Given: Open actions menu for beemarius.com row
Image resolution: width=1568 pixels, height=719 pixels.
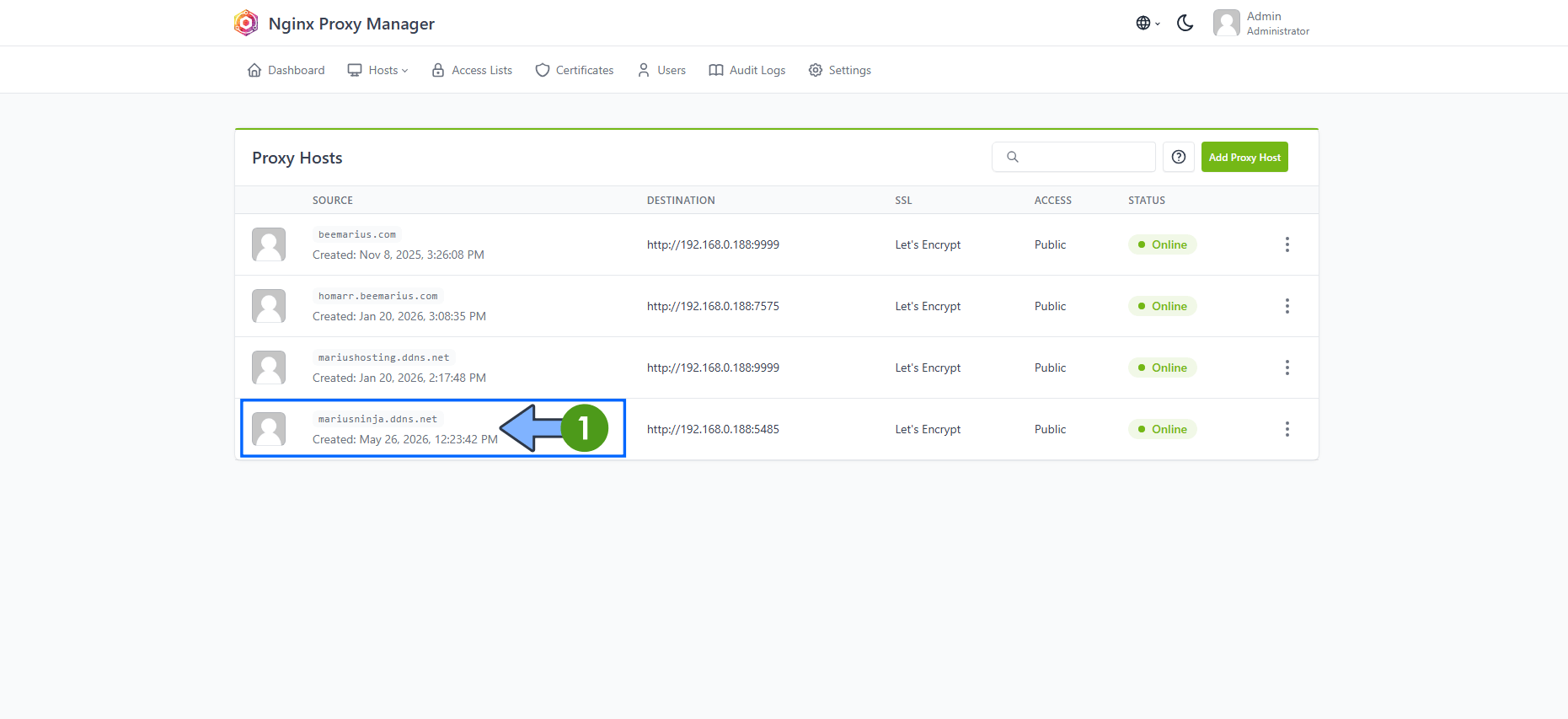Looking at the screenshot, I should click(1287, 244).
